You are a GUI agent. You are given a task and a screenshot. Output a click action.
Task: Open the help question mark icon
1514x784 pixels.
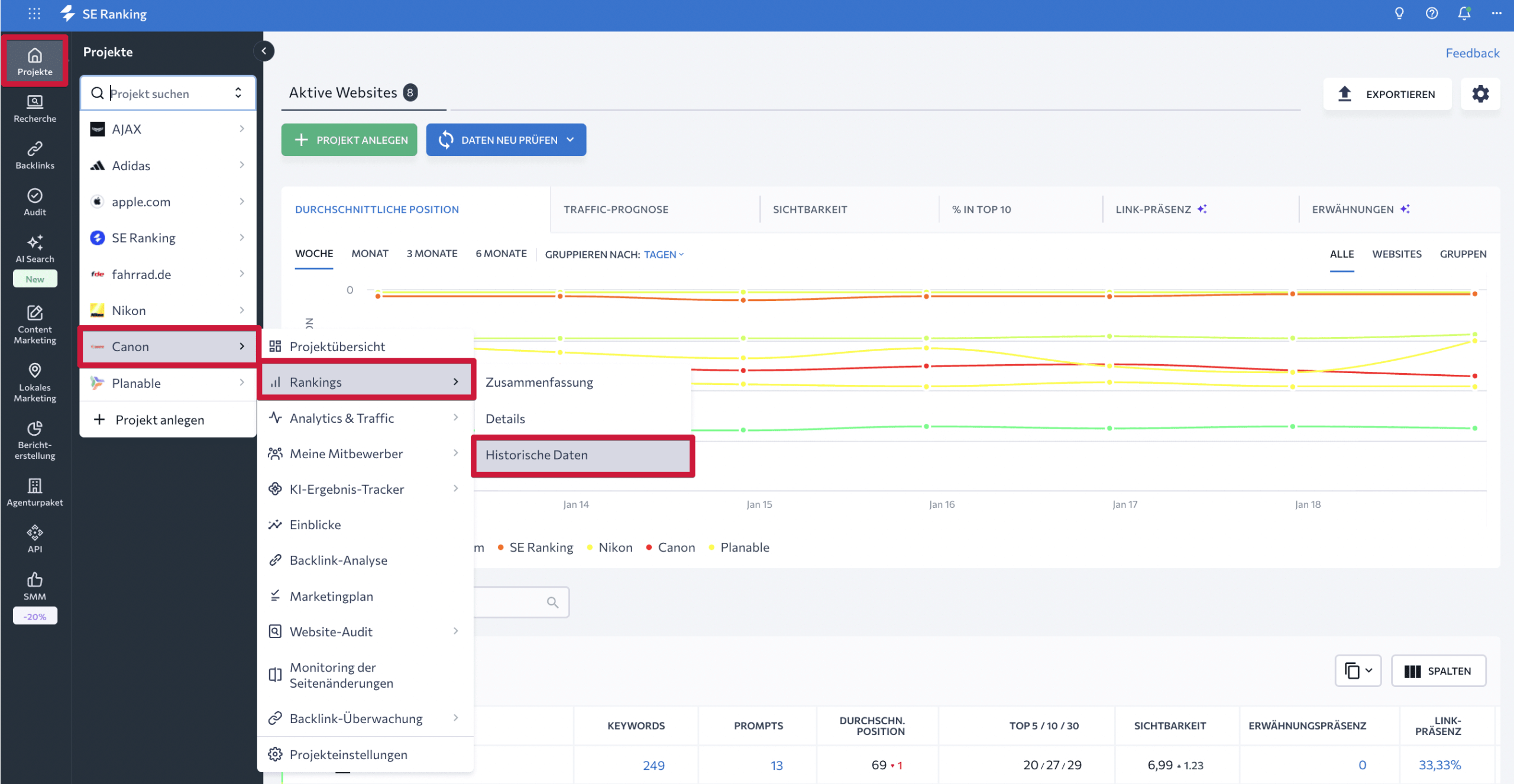point(1431,14)
